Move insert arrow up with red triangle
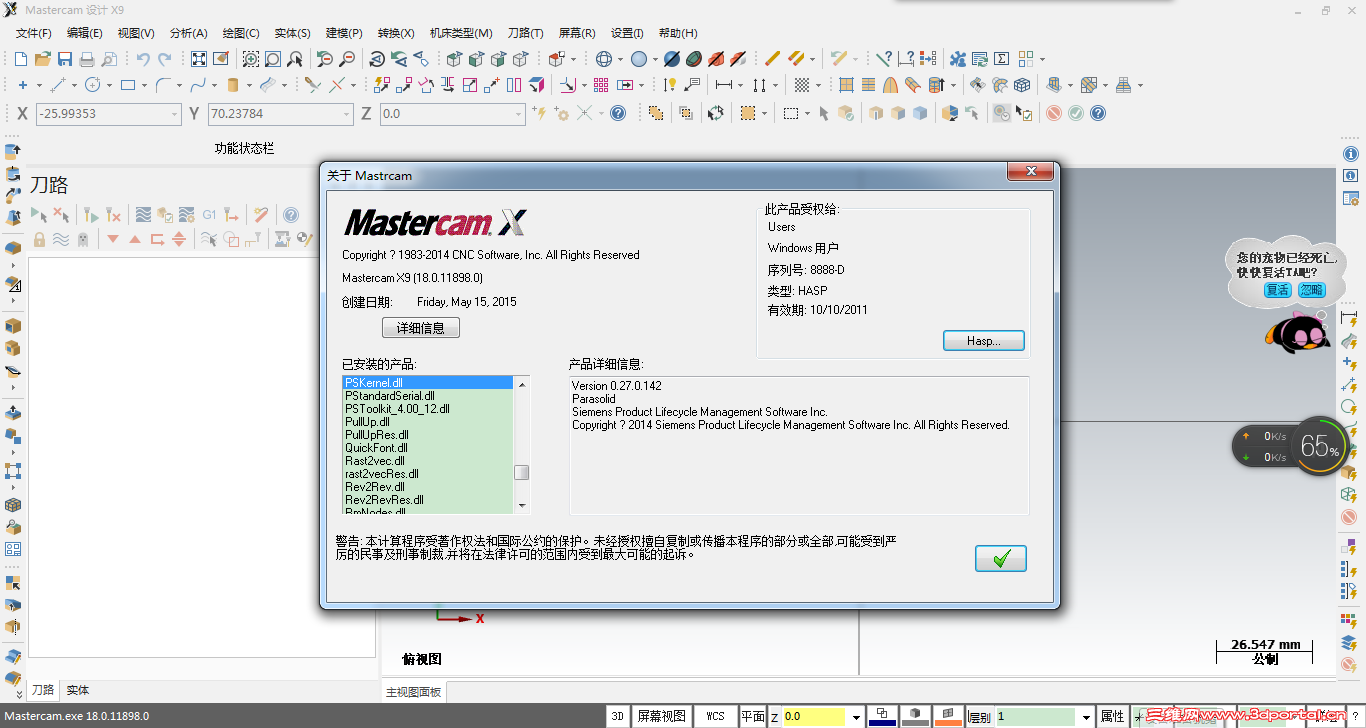1366x728 pixels. pos(135,239)
